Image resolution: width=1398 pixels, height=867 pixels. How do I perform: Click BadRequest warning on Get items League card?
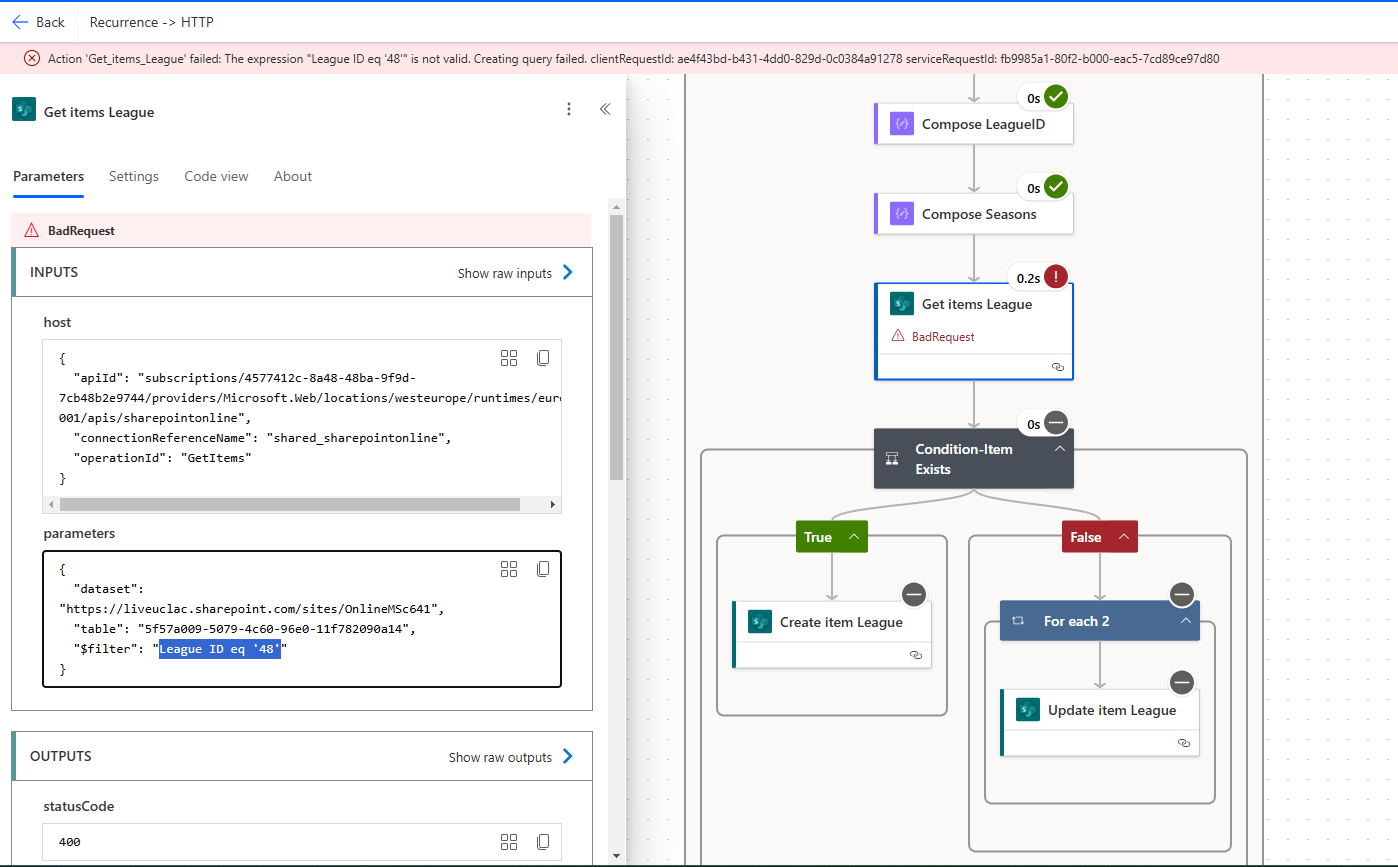pyautogui.click(x=933, y=337)
